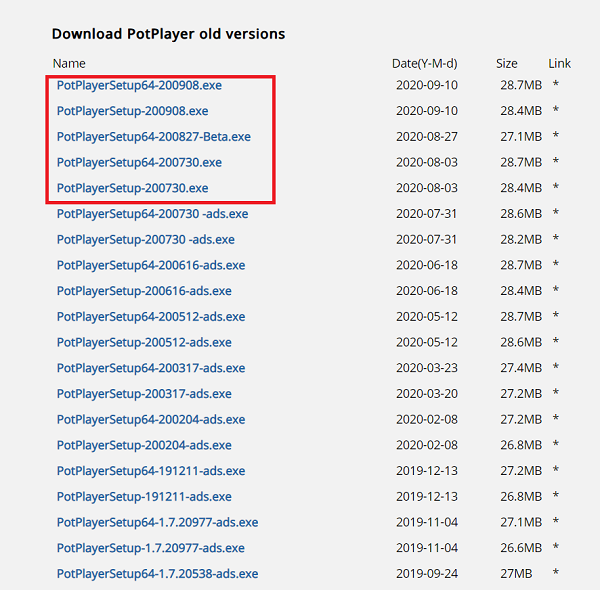Get PotPlayerSetup64-200512-ads.exe file
This screenshot has width=600, height=590.
(151, 316)
